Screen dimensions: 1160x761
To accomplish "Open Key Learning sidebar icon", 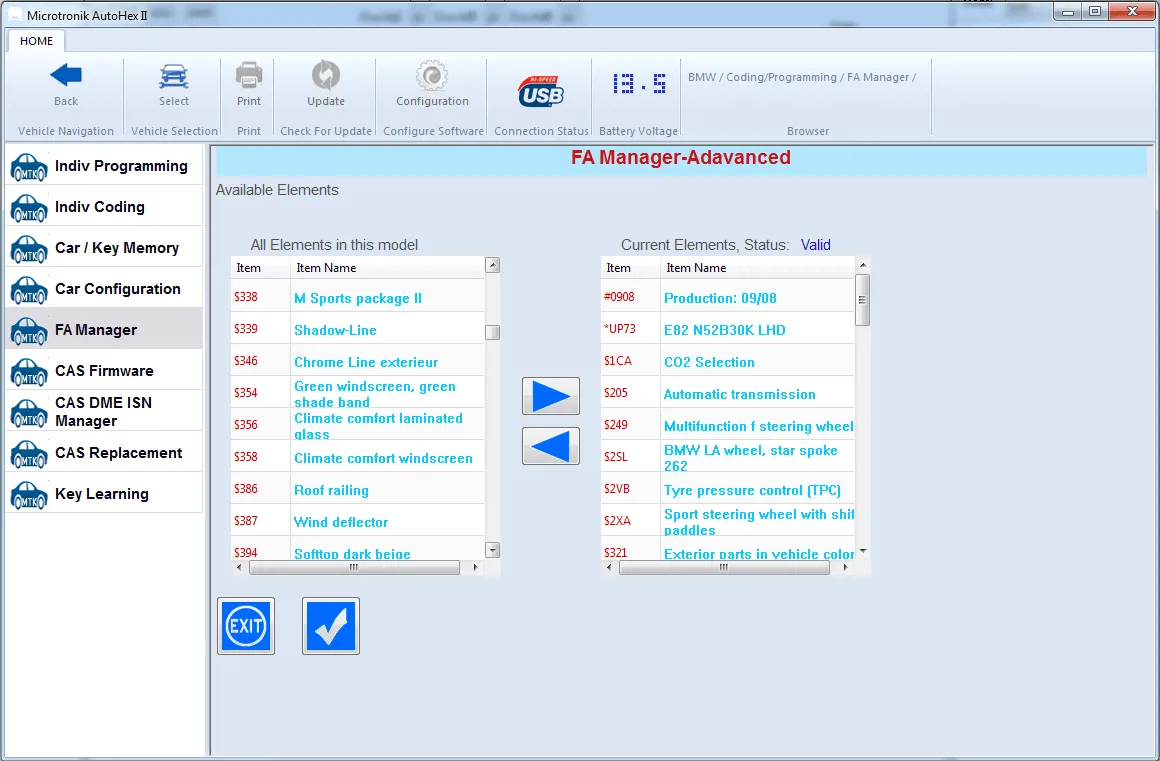I will pyautogui.click(x=29, y=496).
